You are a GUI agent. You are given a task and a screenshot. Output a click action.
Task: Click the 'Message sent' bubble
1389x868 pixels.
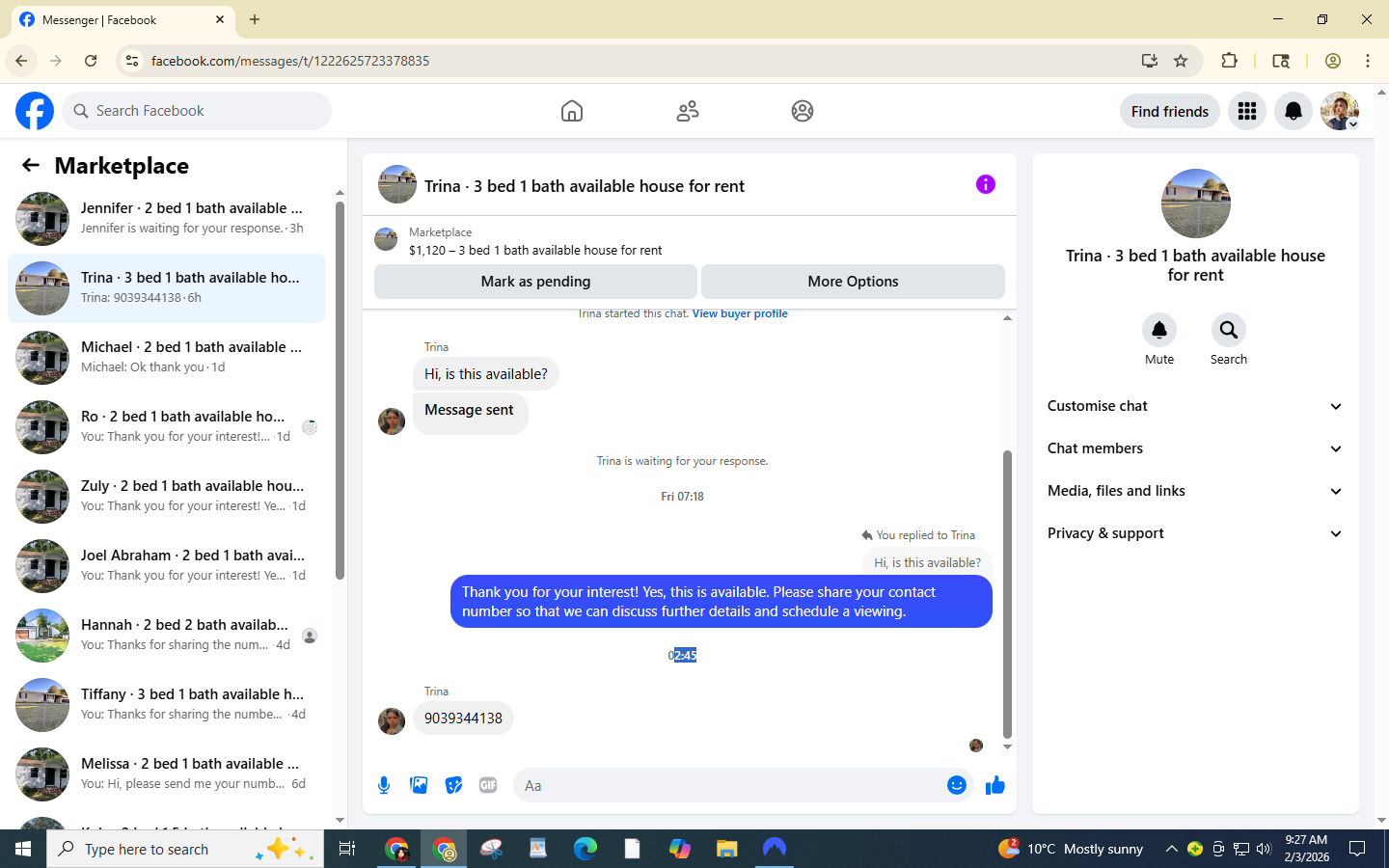click(x=470, y=412)
